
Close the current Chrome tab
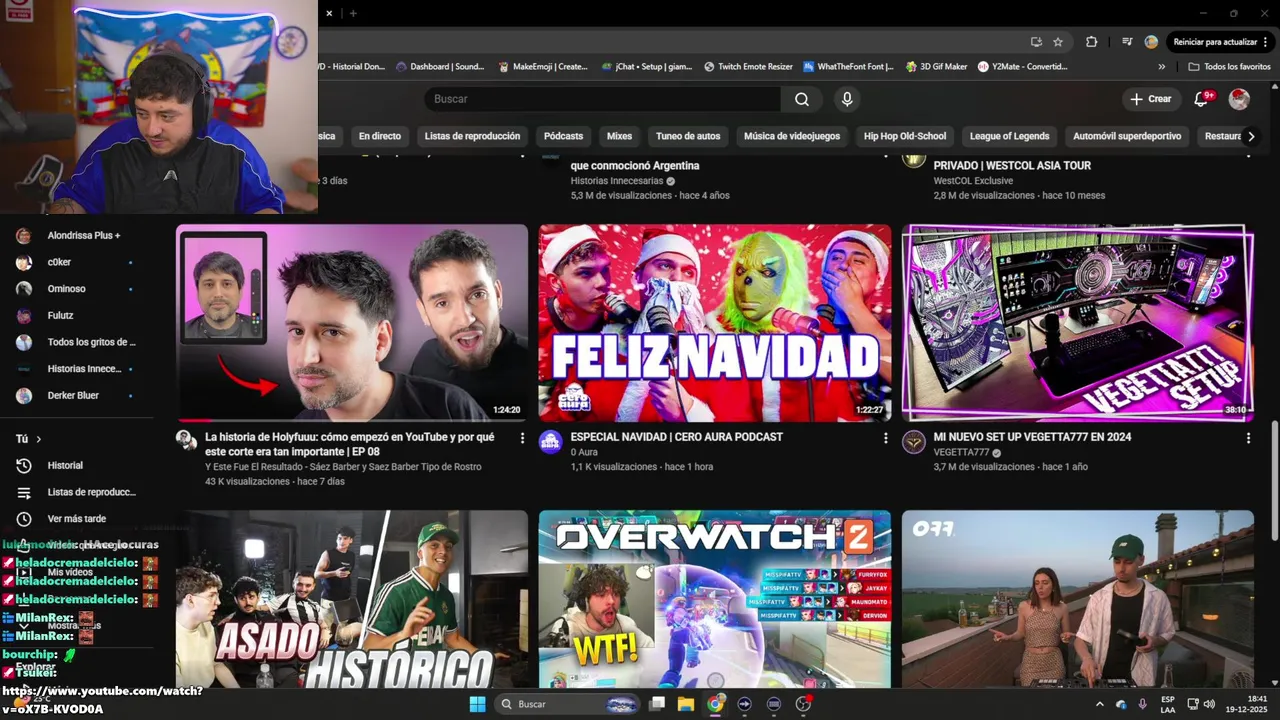[330, 13]
